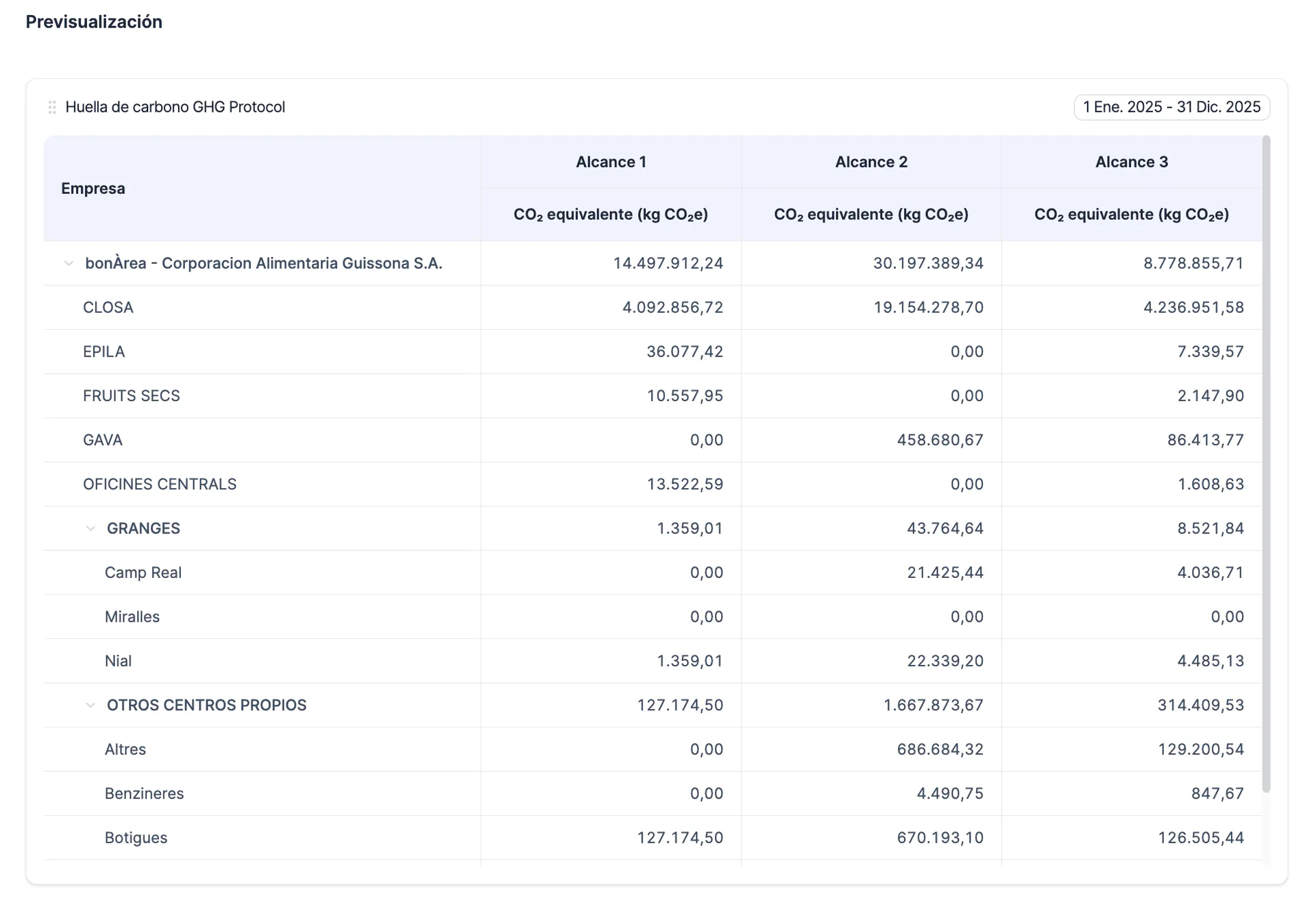Click the Huella de carbono GHG Protocol title
The width and height of the screenshot is (1316, 907).
point(175,107)
